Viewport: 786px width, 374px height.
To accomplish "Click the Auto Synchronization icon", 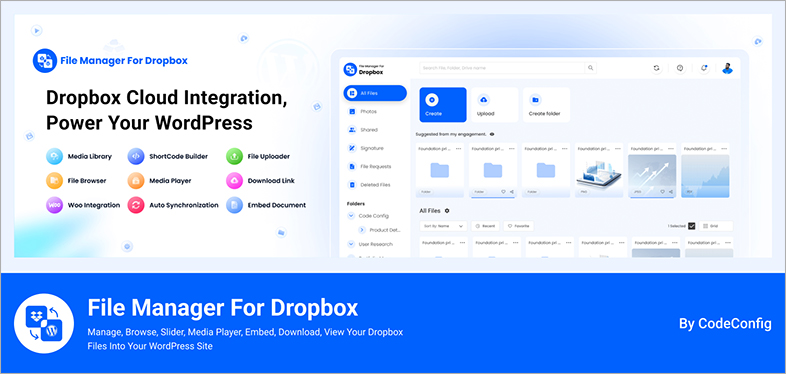I will click(136, 205).
